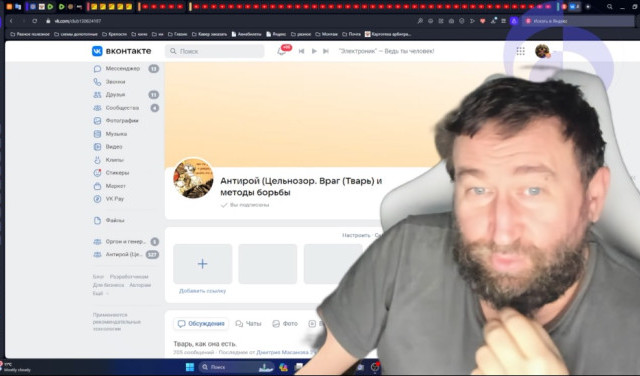Open the Calls section phone icon
640x376 pixels.
click(x=97, y=82)
